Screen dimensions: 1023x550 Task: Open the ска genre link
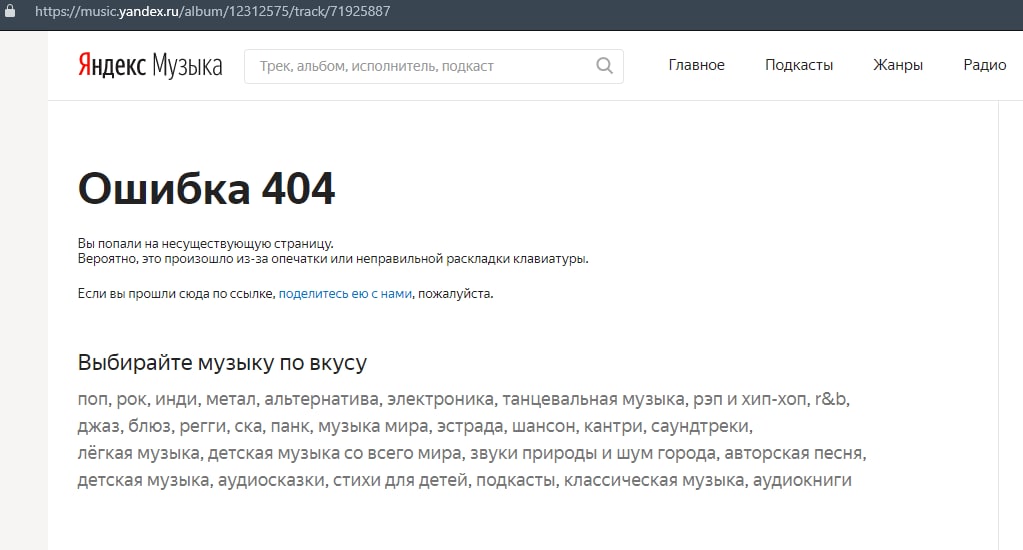pyautogui.click(x=248, y=427)
